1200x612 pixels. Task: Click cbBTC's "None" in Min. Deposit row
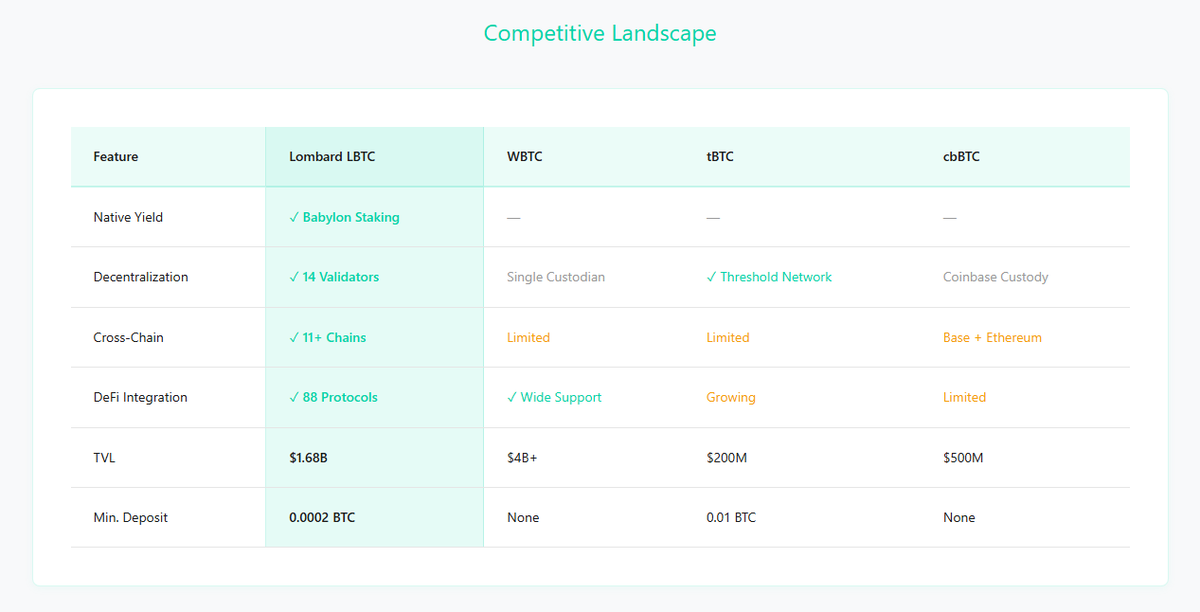[x=959, y=517]
